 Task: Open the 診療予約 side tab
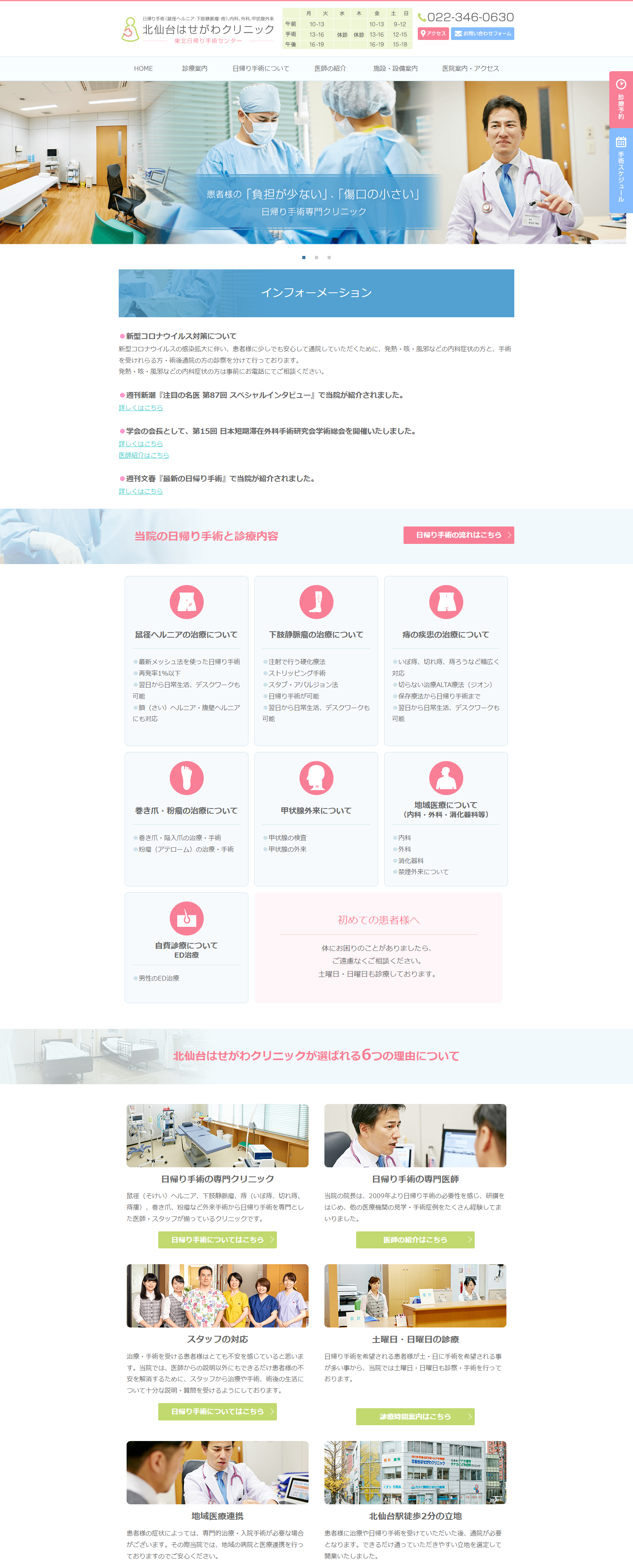pyautogui.click(x=621, y=99)
